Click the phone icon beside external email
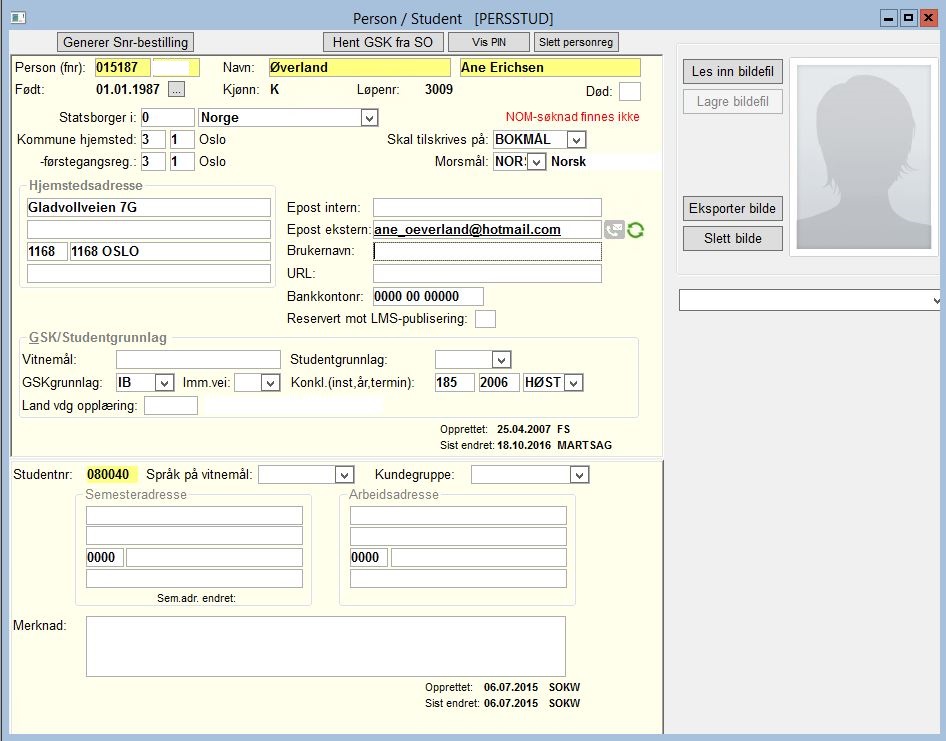The image size is (946, 741). tap(614, 230)
